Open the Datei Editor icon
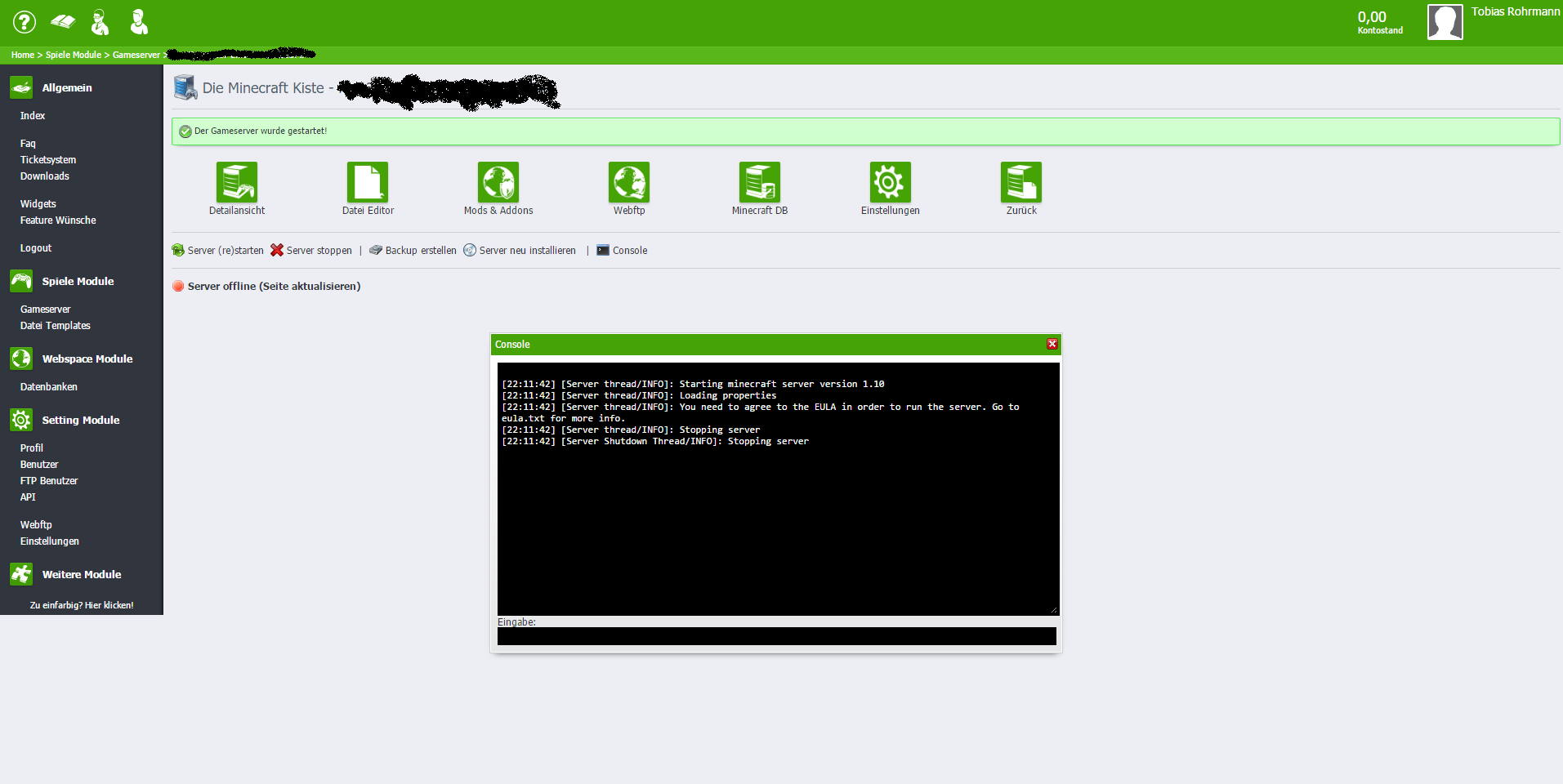Viewport: 1563px width, 784px height. coord(368,182)
